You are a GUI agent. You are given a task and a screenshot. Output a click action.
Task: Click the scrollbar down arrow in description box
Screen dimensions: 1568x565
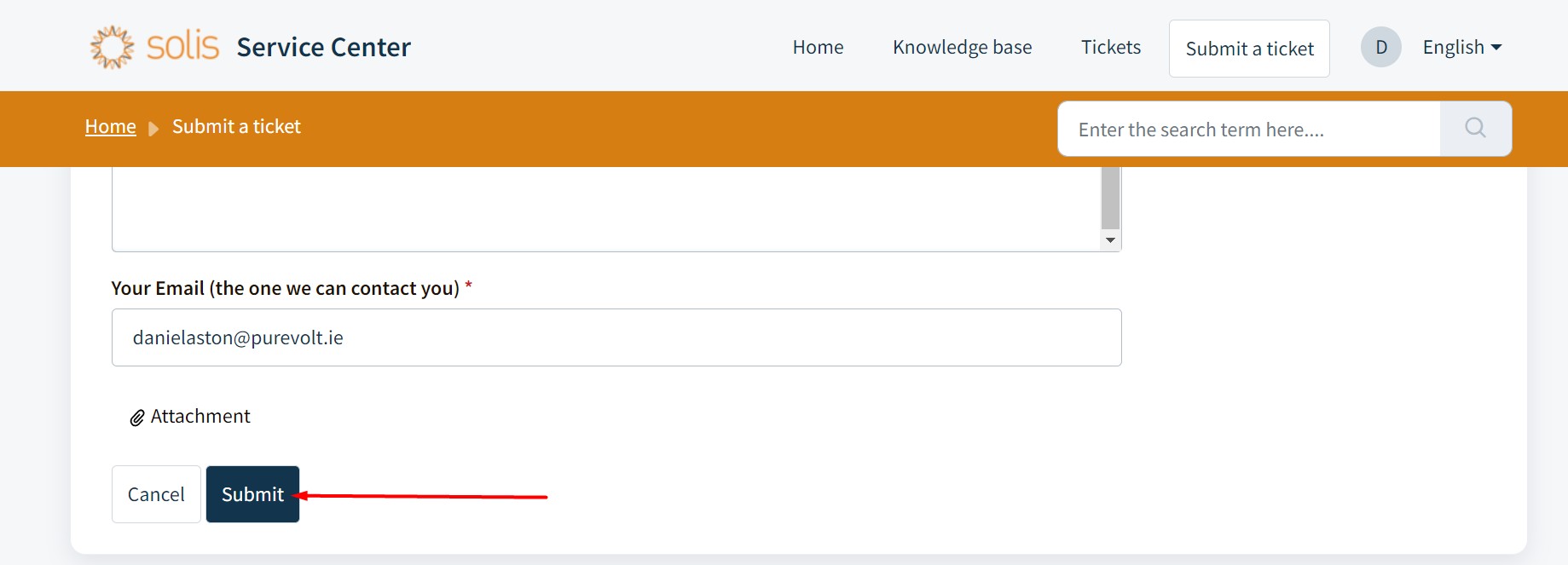[1110, 240]
